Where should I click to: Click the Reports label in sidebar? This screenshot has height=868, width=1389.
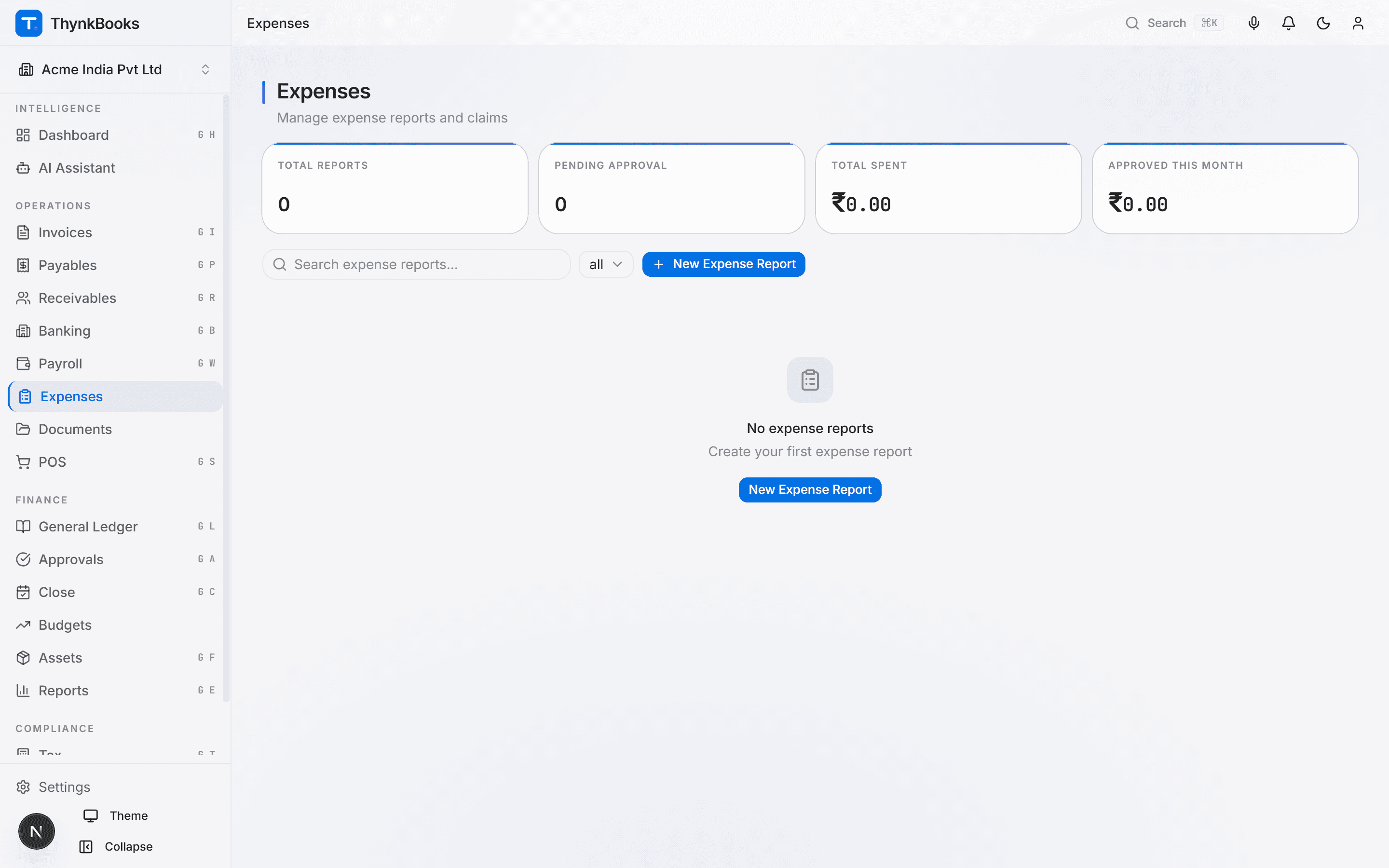click(64, 690)
